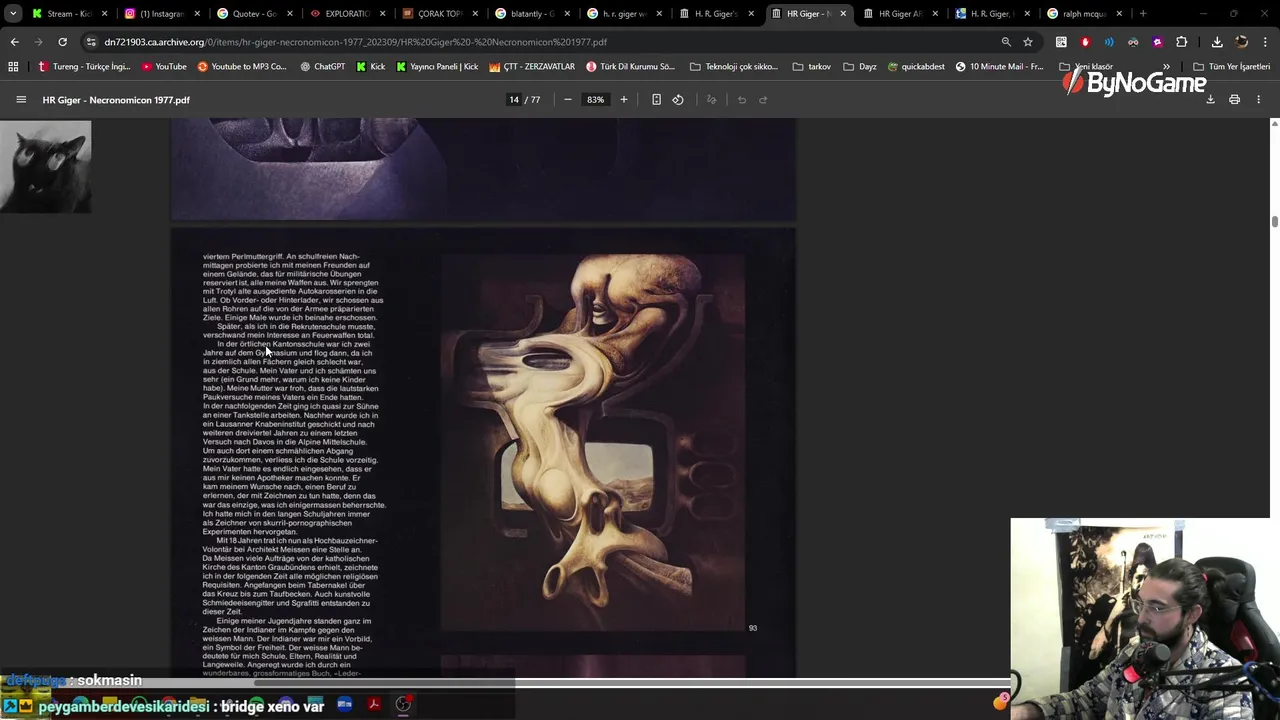1280x720 pixels.
Task: Show hidden bookmarks overflow chevron
Action: (1166, 67)
